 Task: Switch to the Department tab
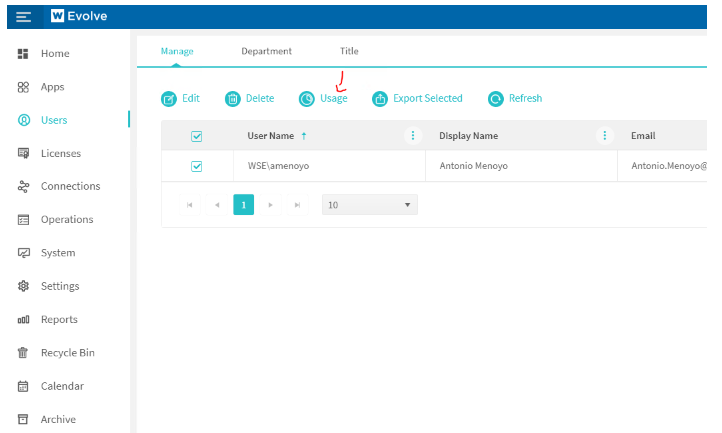[266, 51]
